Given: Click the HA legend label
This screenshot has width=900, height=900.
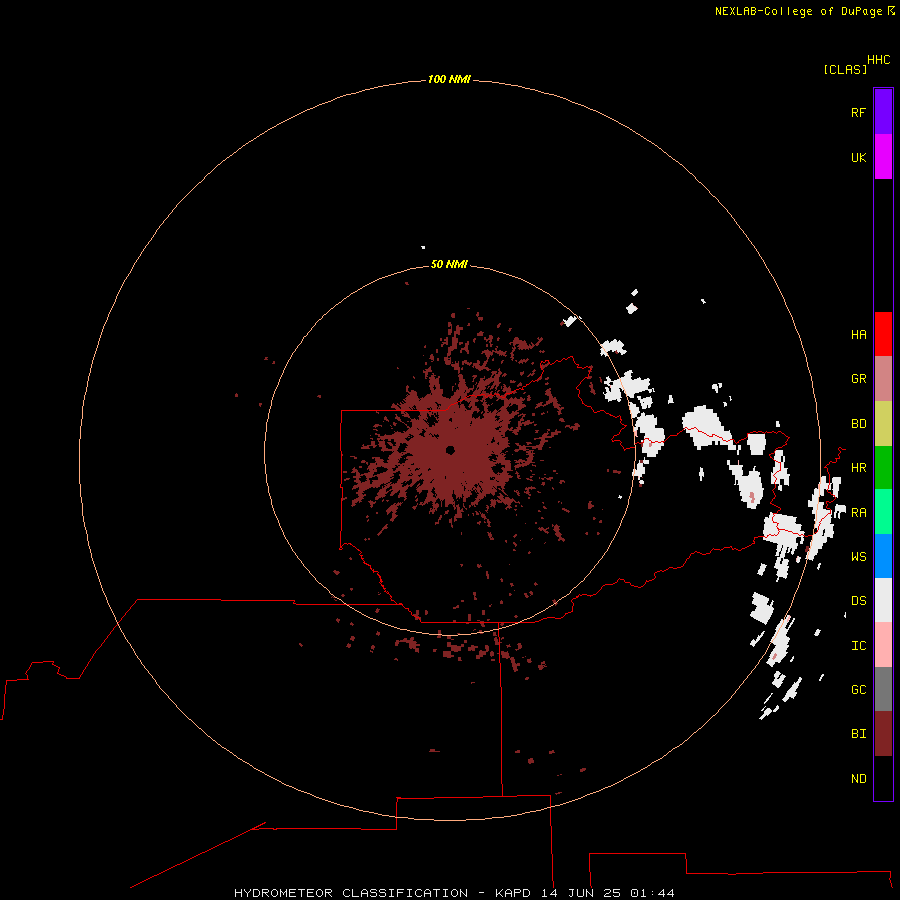Looking at the screenshot, I should point(858,335).
